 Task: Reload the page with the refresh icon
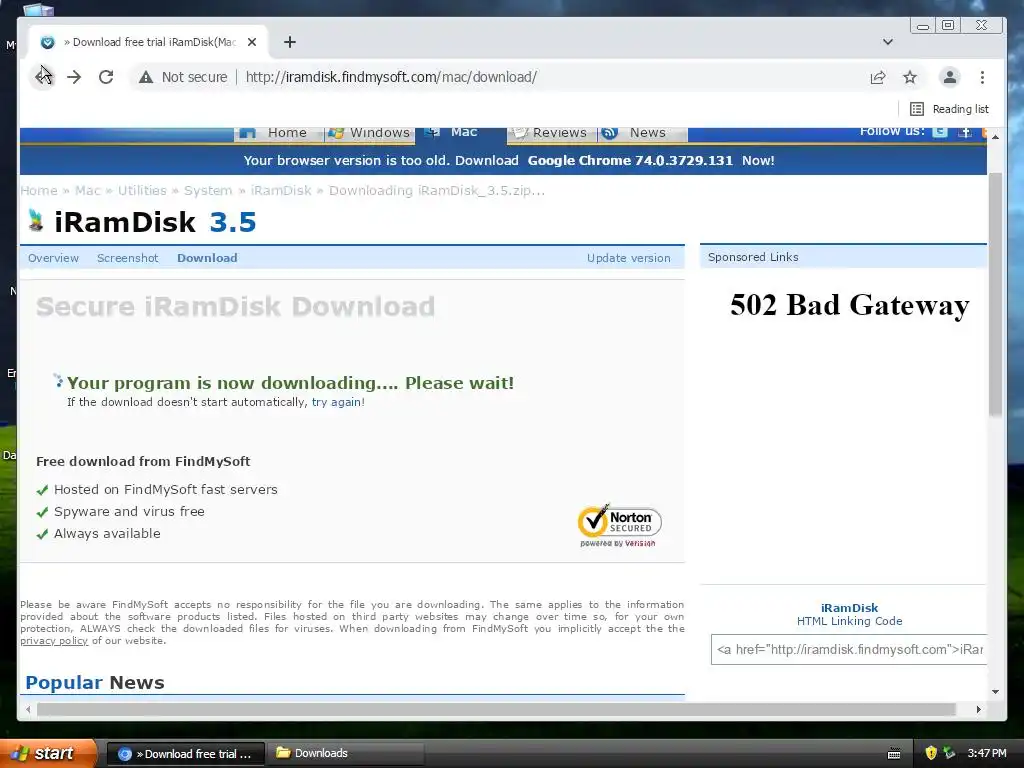[106, 77]
